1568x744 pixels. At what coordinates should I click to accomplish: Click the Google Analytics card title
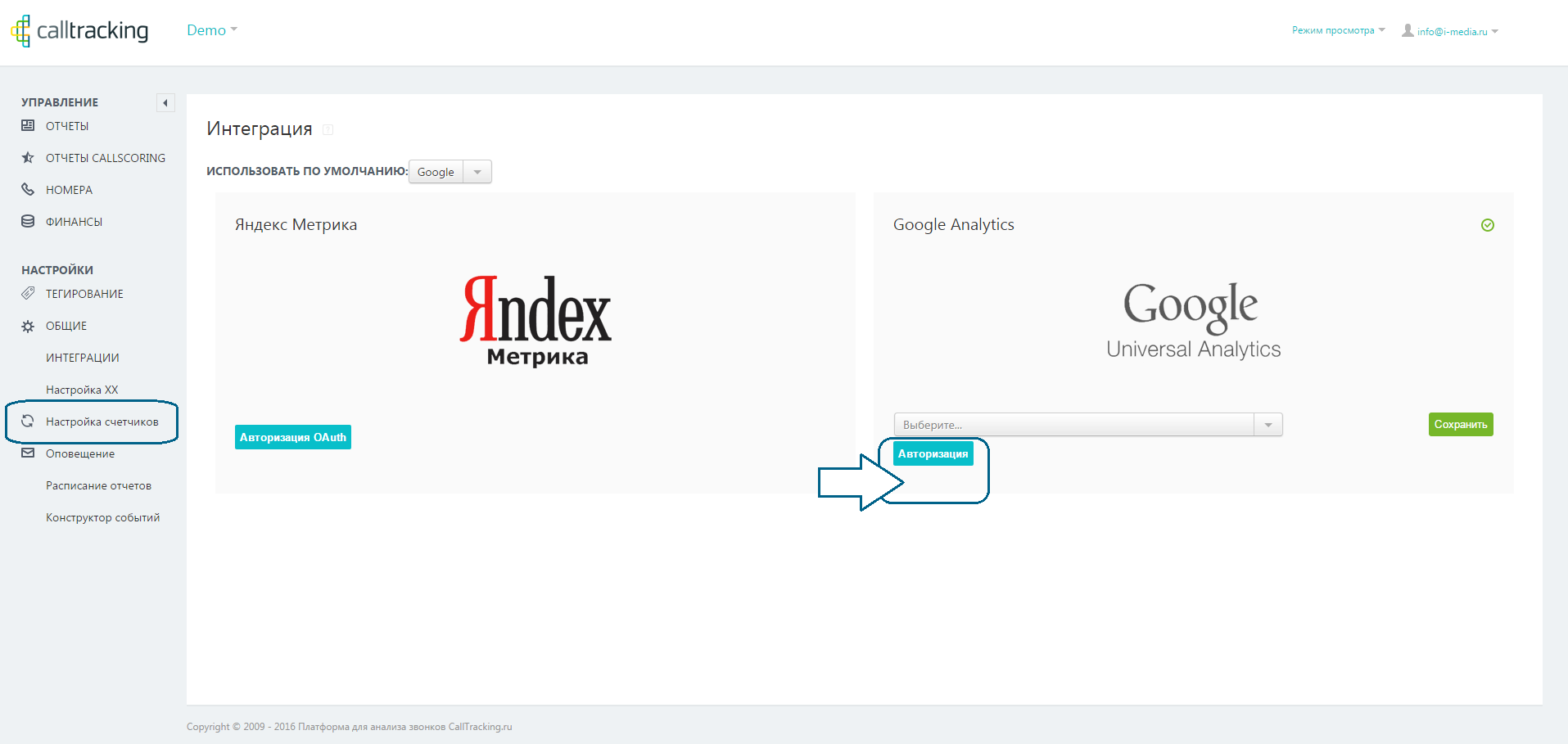coord(954,224)
